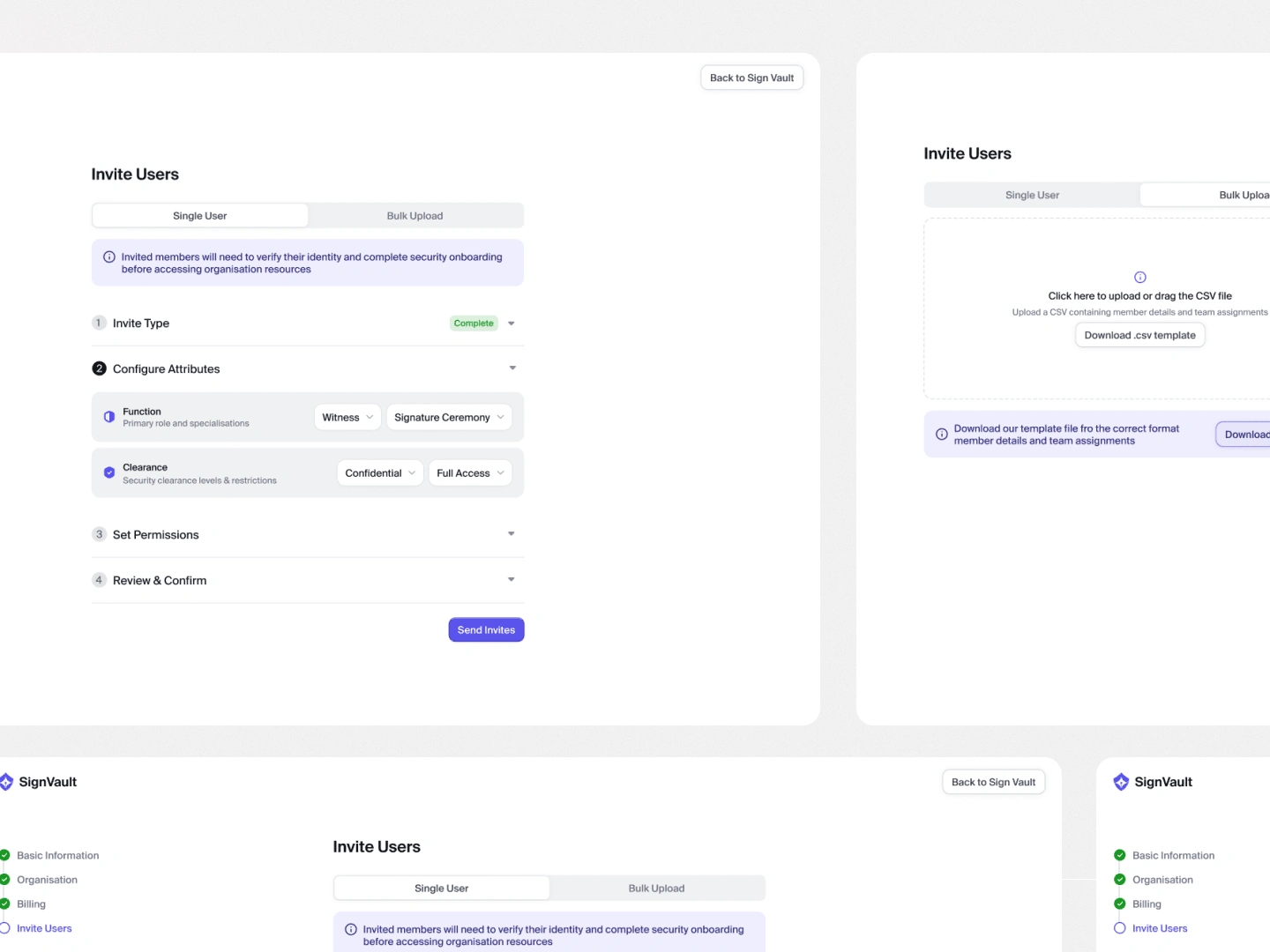
Task: Click the step 2 Configure Attributes number badge
Action: pos(100,368)
